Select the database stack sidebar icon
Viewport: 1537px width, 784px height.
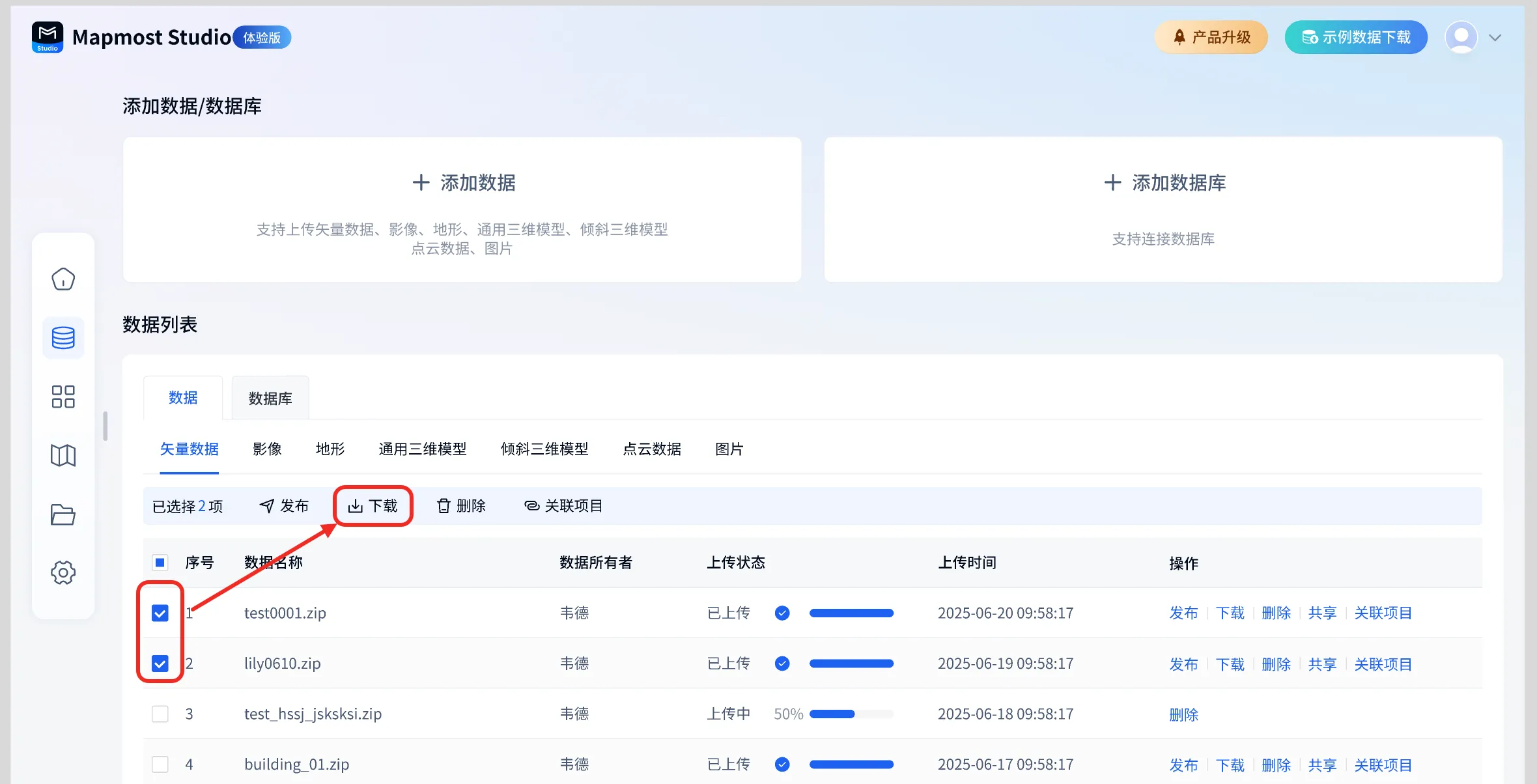pos(63,338)
